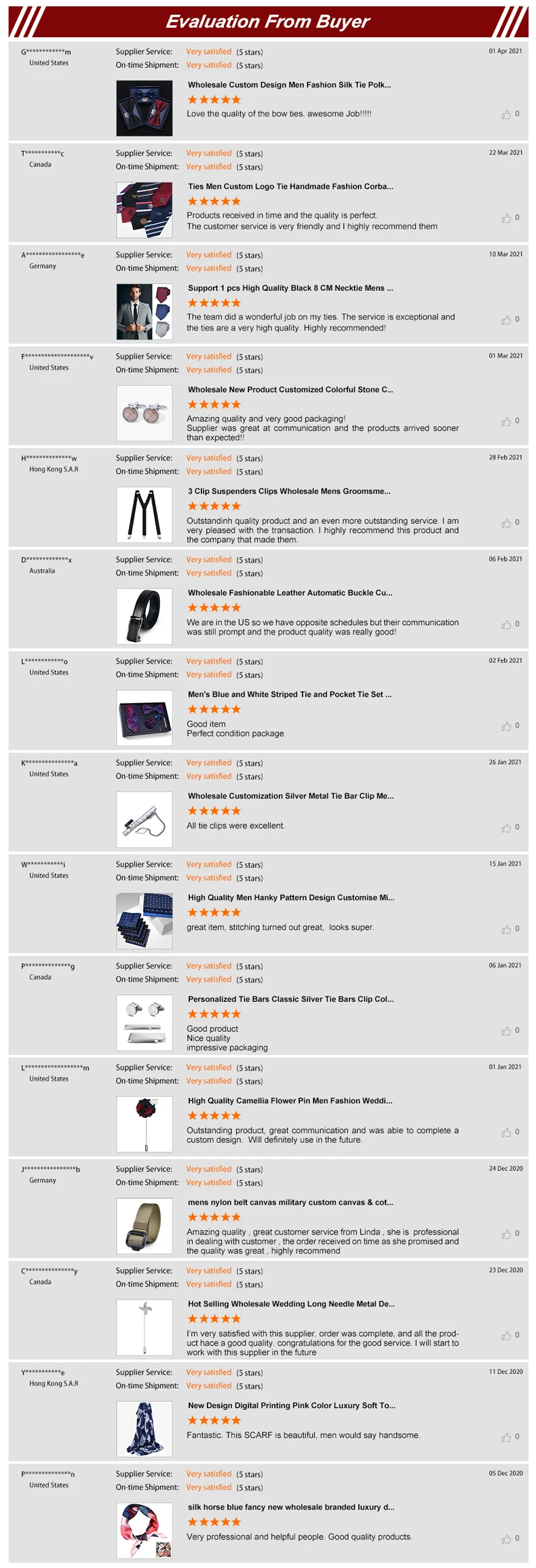The width and height of the screenshot is (536, 1568).
Task: Click thumbs-up on suspenders clips review
Action: (x=506, y=523)
